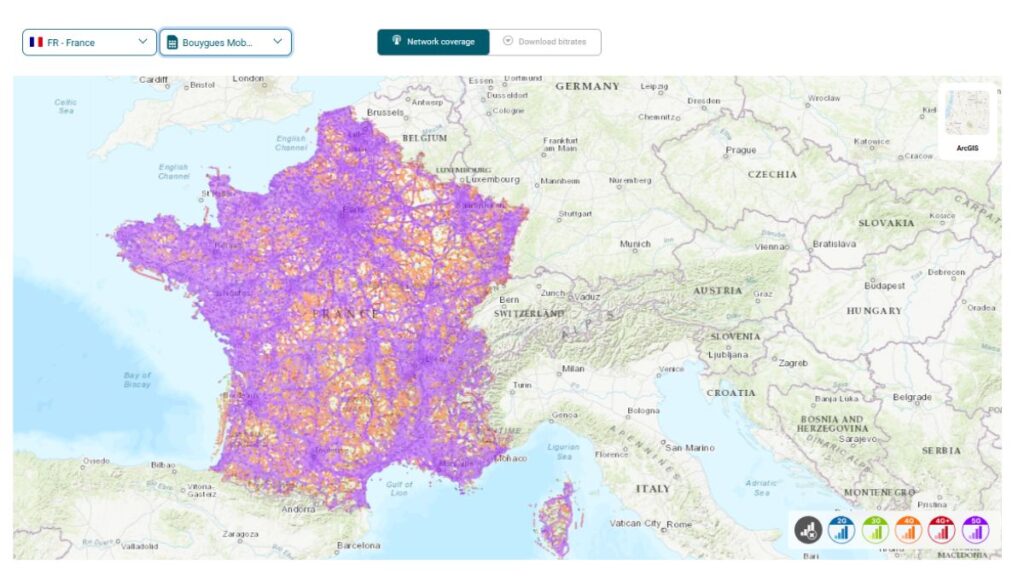The width and height of the screenshot is (1024, 576).
Task: Toggle the dark no-signal coverage icon
Action: 808,530
